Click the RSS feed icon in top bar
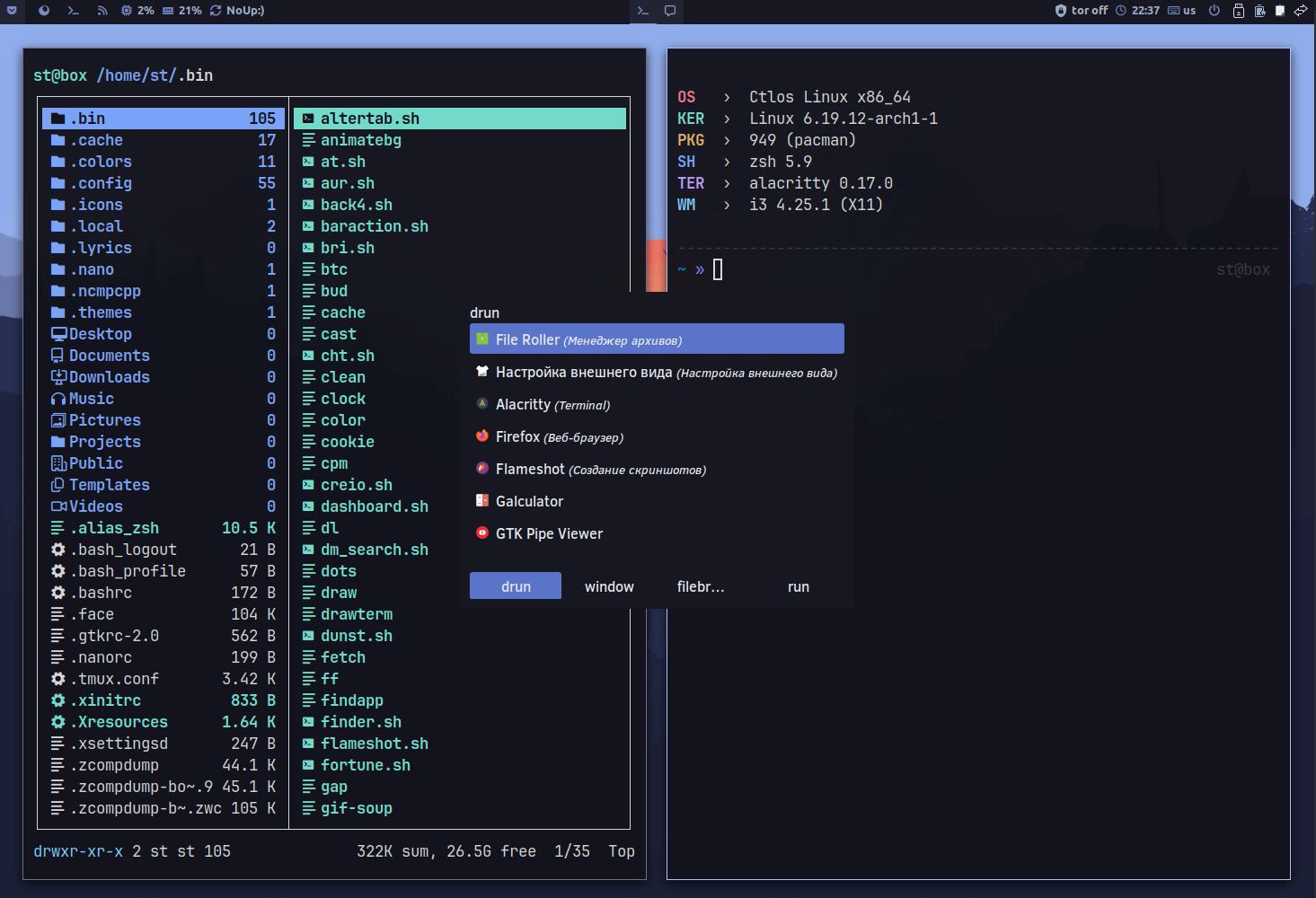Image resolution: width=1316 pixels, height=898 pixels. click(102, 11)
